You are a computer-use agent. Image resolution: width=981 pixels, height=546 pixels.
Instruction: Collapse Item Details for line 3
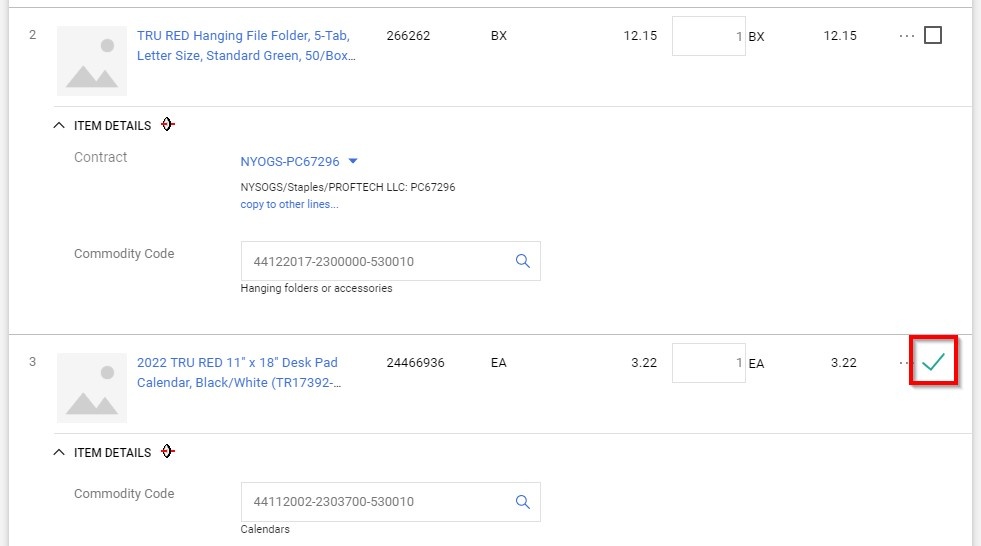click(59, 453)
